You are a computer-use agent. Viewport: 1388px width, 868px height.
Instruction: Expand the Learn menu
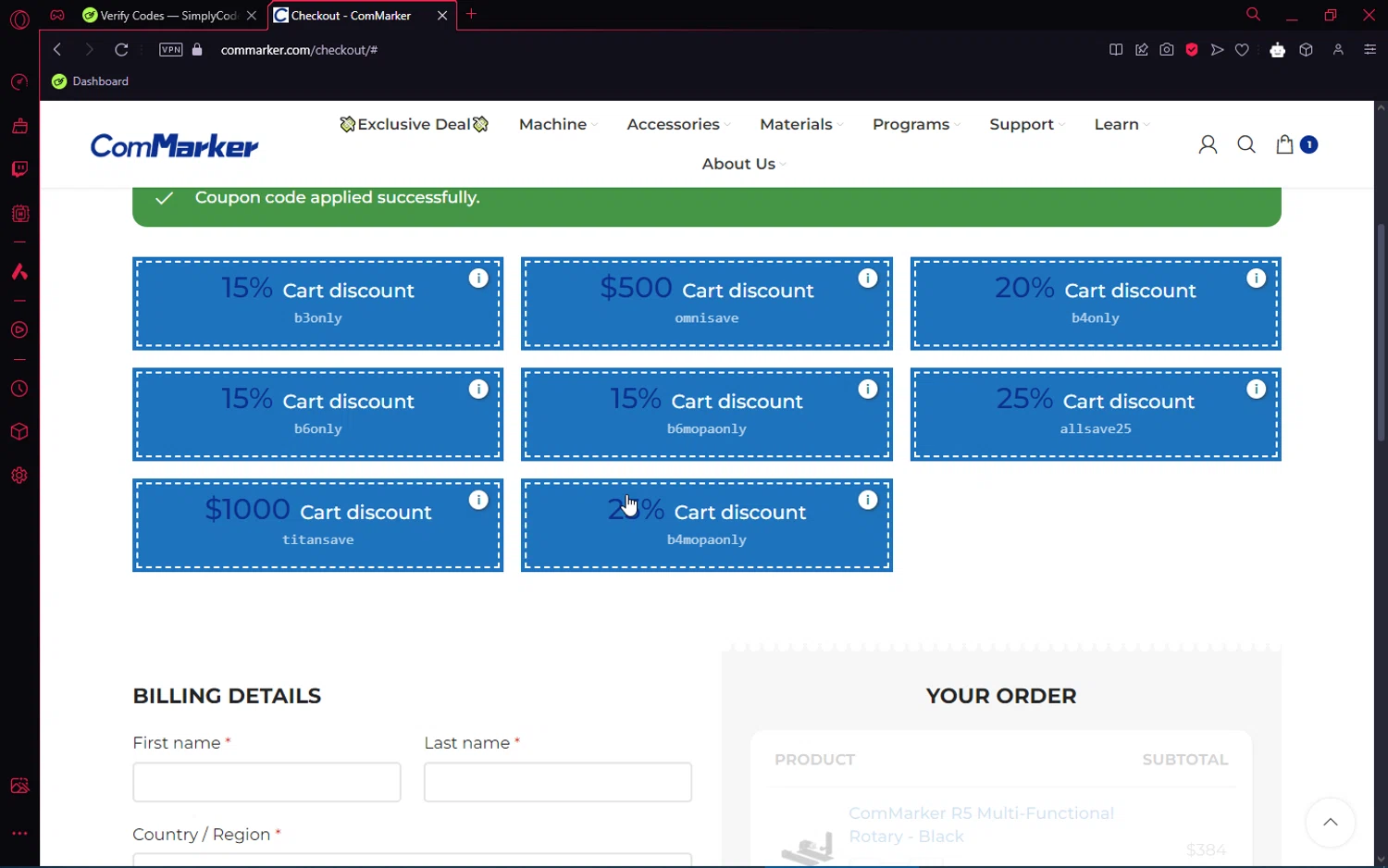point(1122,124)
